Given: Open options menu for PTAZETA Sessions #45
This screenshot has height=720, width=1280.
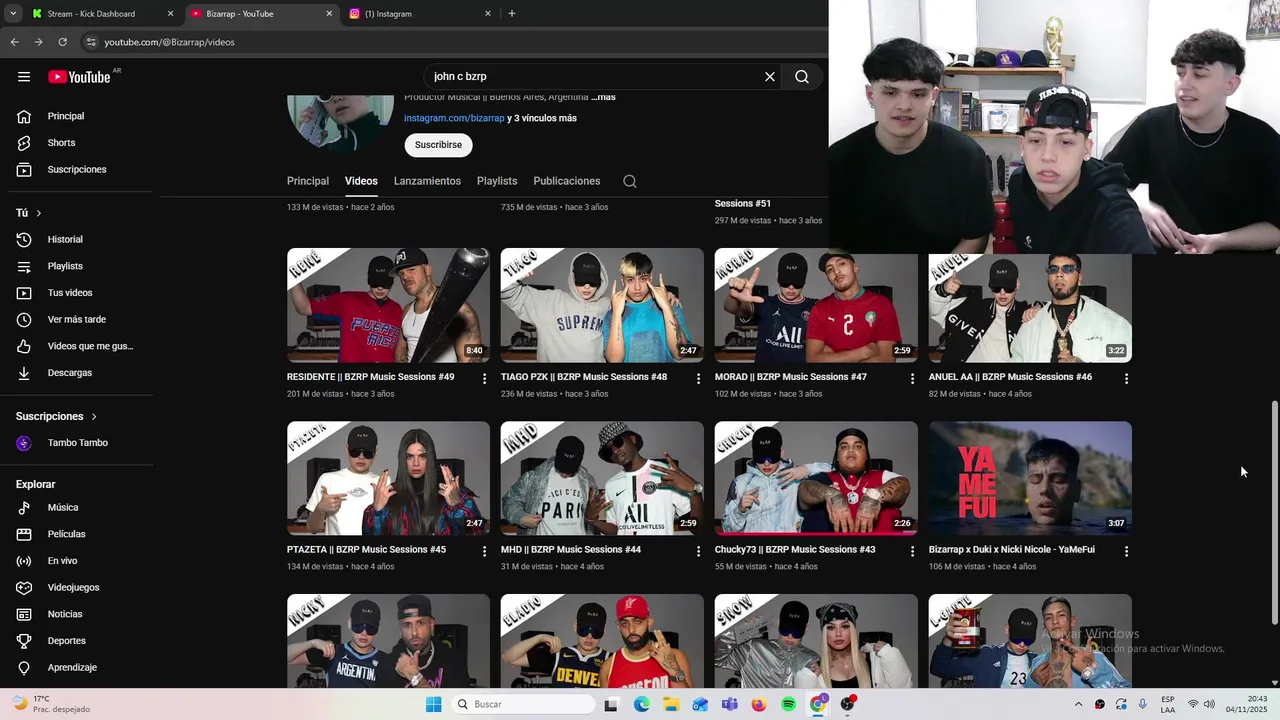Looking at the screenshot, I should point(484,551).
